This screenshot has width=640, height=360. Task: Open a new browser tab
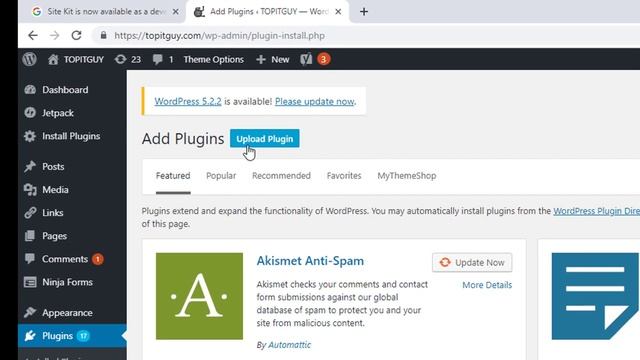coord(364,12)
